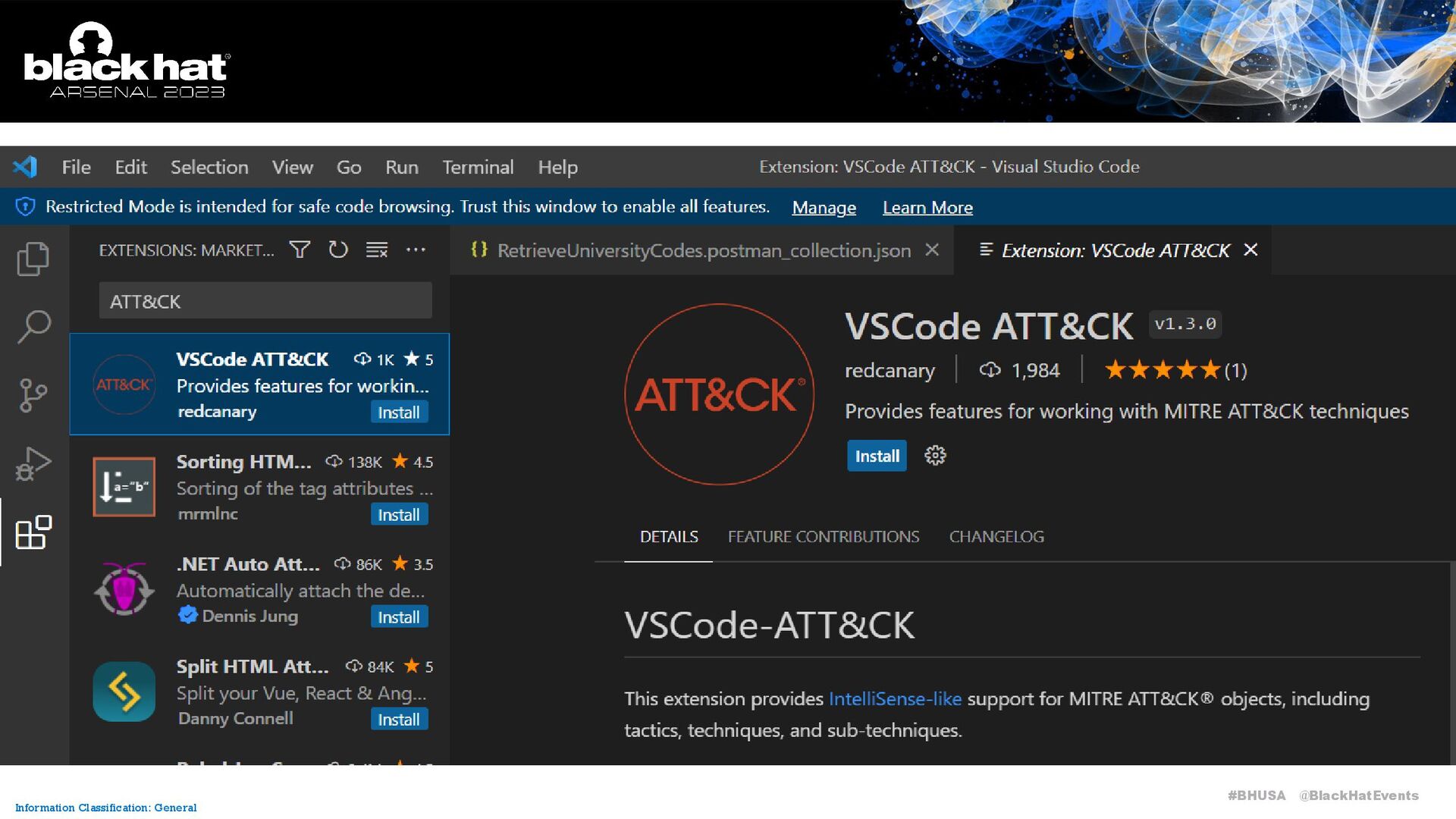Screen dimensions: 1456x819
Task: Click the .NET Auto Attach bug icon
Action: coord(124,589)
